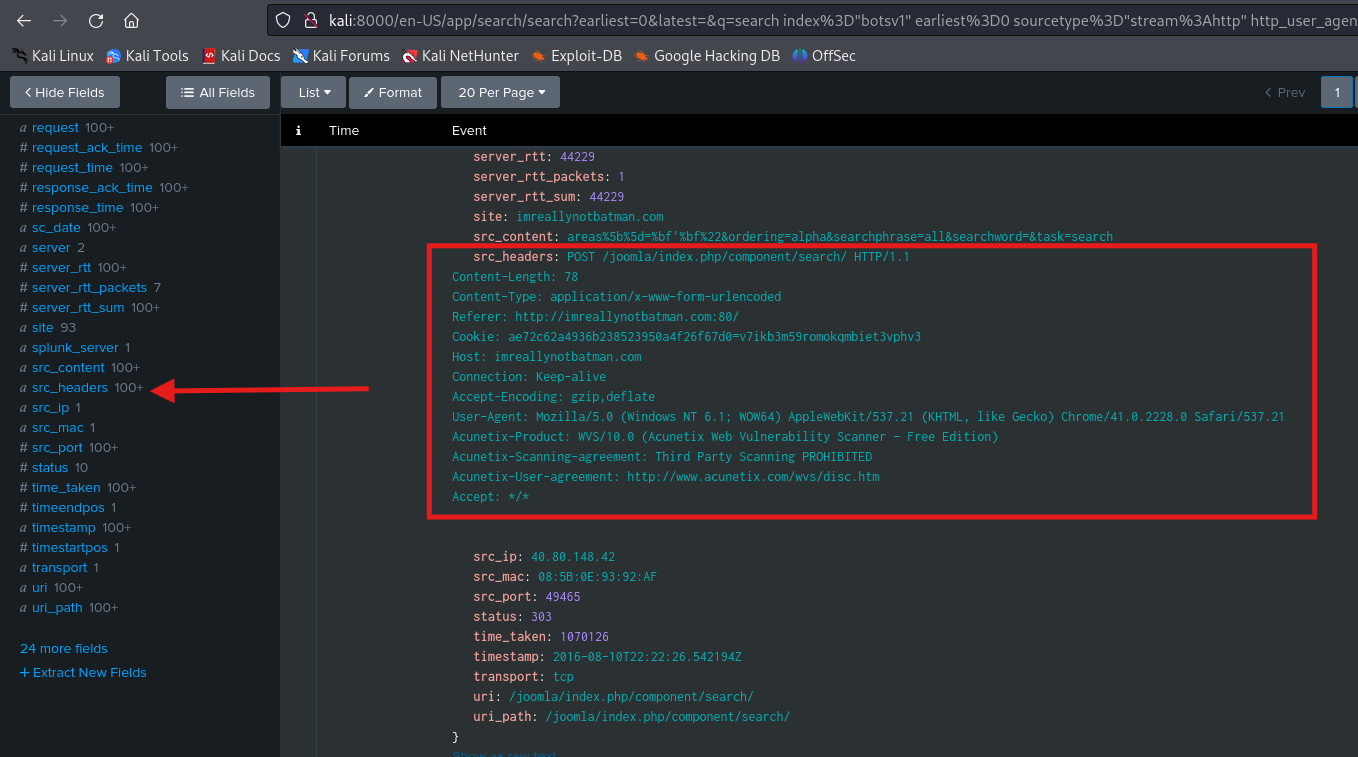Select the status field in sidebar
The image size is (1358, 757).
point(50,468)
